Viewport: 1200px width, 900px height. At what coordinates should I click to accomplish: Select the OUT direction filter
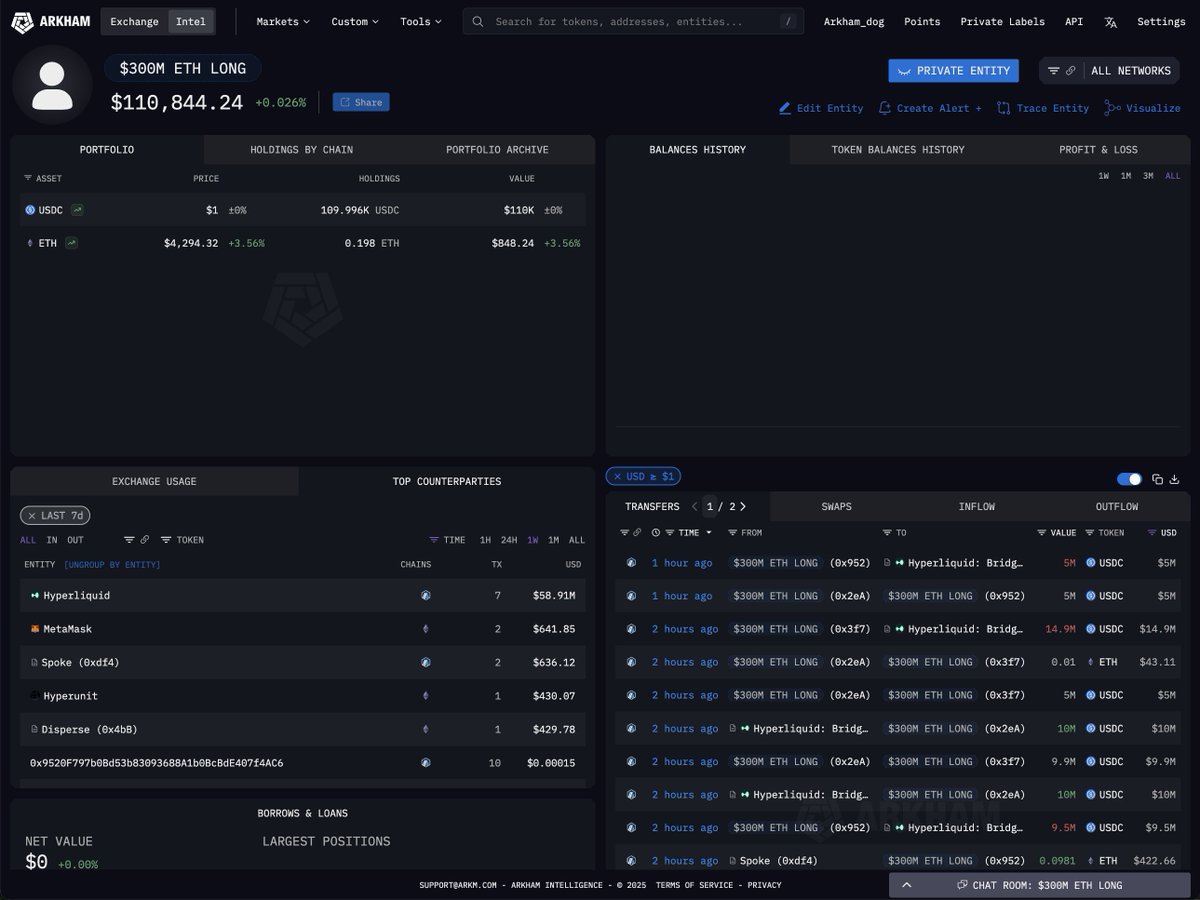[x=76, y=540]
